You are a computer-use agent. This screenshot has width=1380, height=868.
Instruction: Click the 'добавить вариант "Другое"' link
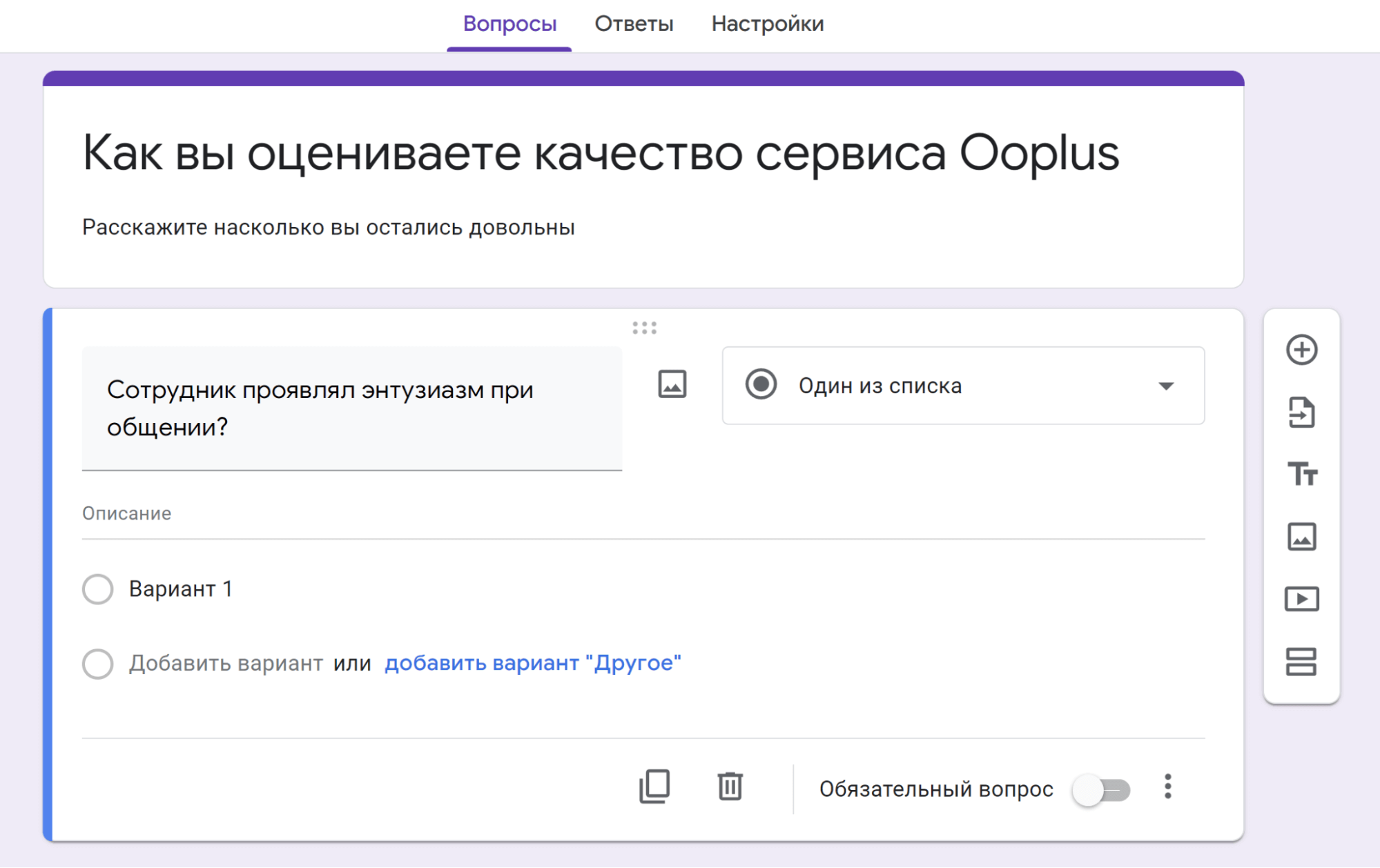coord(532,663)
